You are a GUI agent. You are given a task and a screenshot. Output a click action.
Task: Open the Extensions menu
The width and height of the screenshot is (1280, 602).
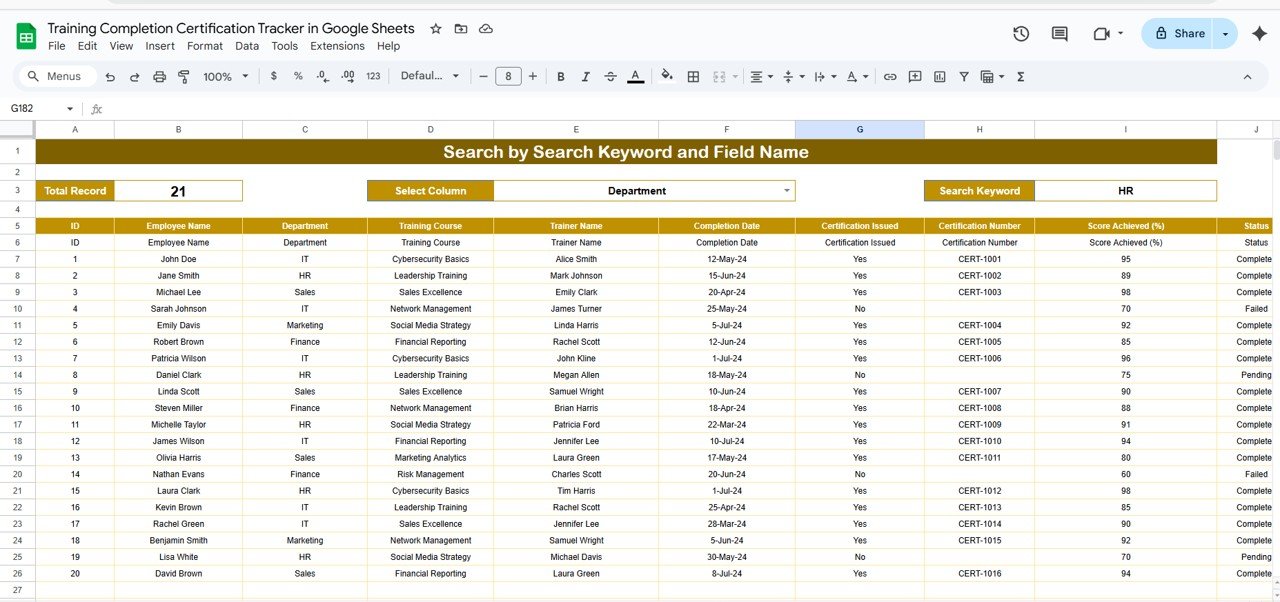click(337, 46)
